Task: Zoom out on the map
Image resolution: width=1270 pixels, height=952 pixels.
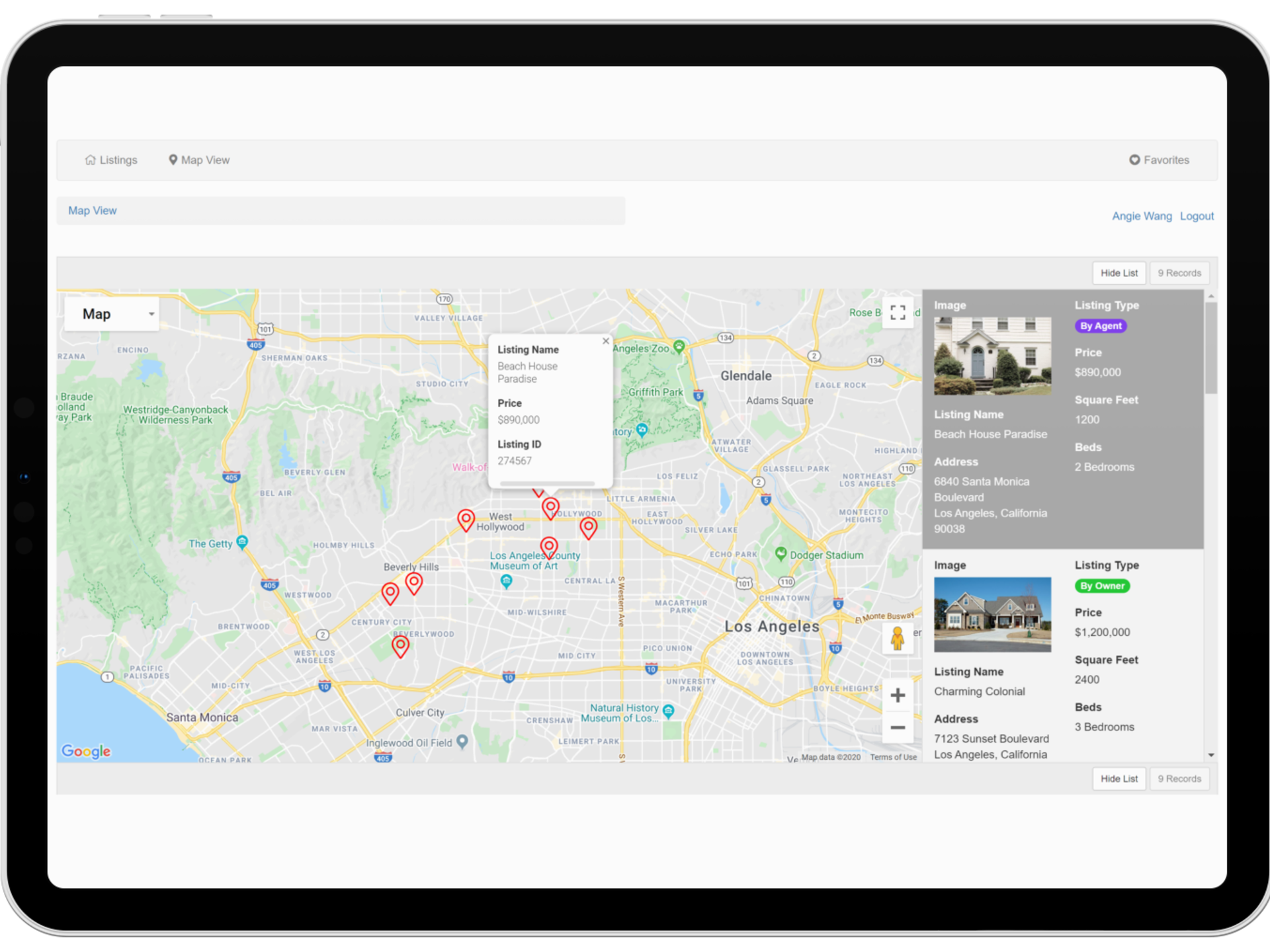Action: 898,727
